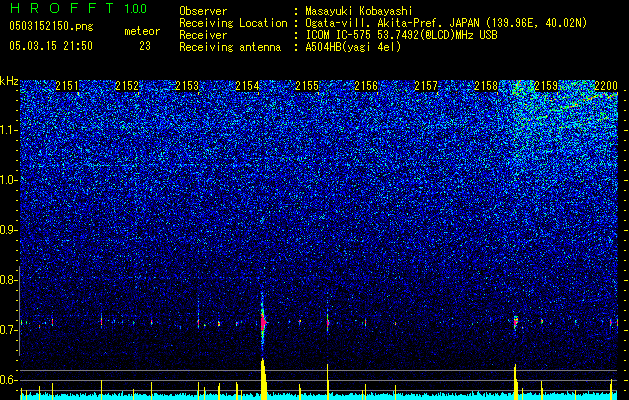The height and width of the screenshot is (400, 629).
Task: Click the 2156 time axis label
Action: (x=366, y=86)
